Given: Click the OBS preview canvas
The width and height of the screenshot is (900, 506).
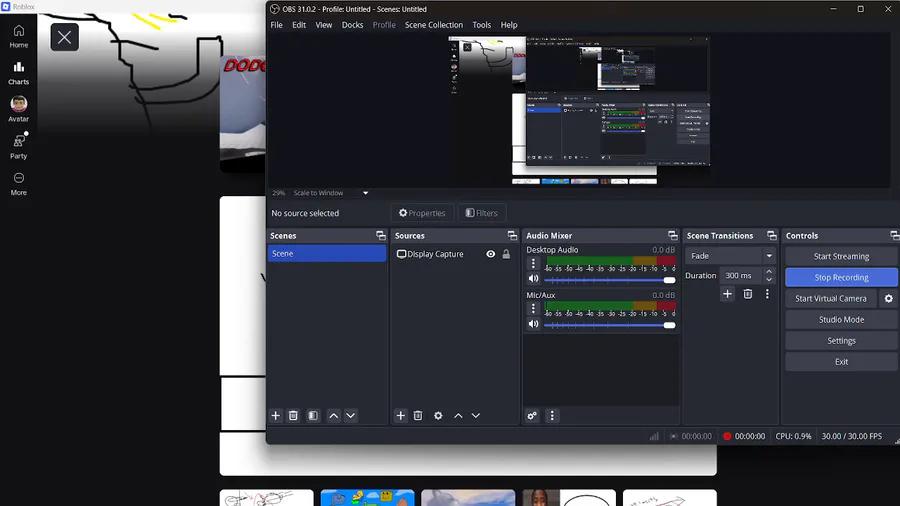Looking at the screenshot, I should click(579, 110).
